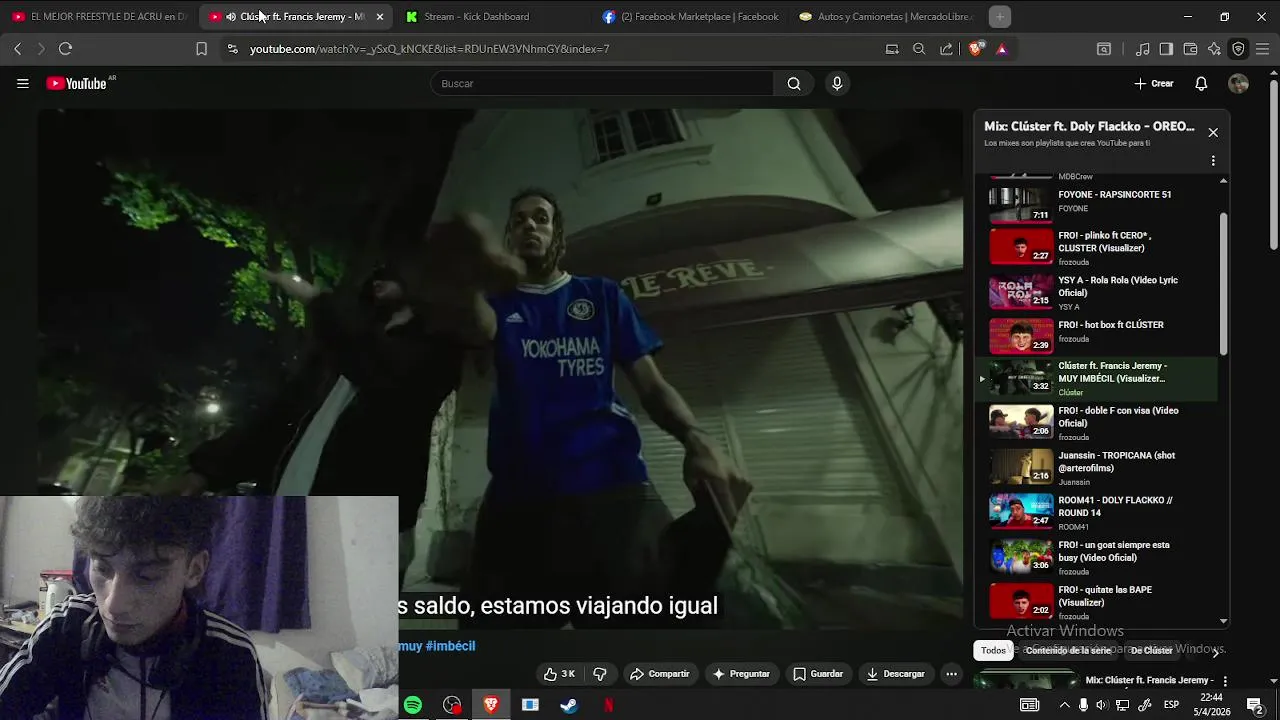Screen dimensions: 1280x720
Task: Open the browser main menu
Action: tap(1262, 48)
